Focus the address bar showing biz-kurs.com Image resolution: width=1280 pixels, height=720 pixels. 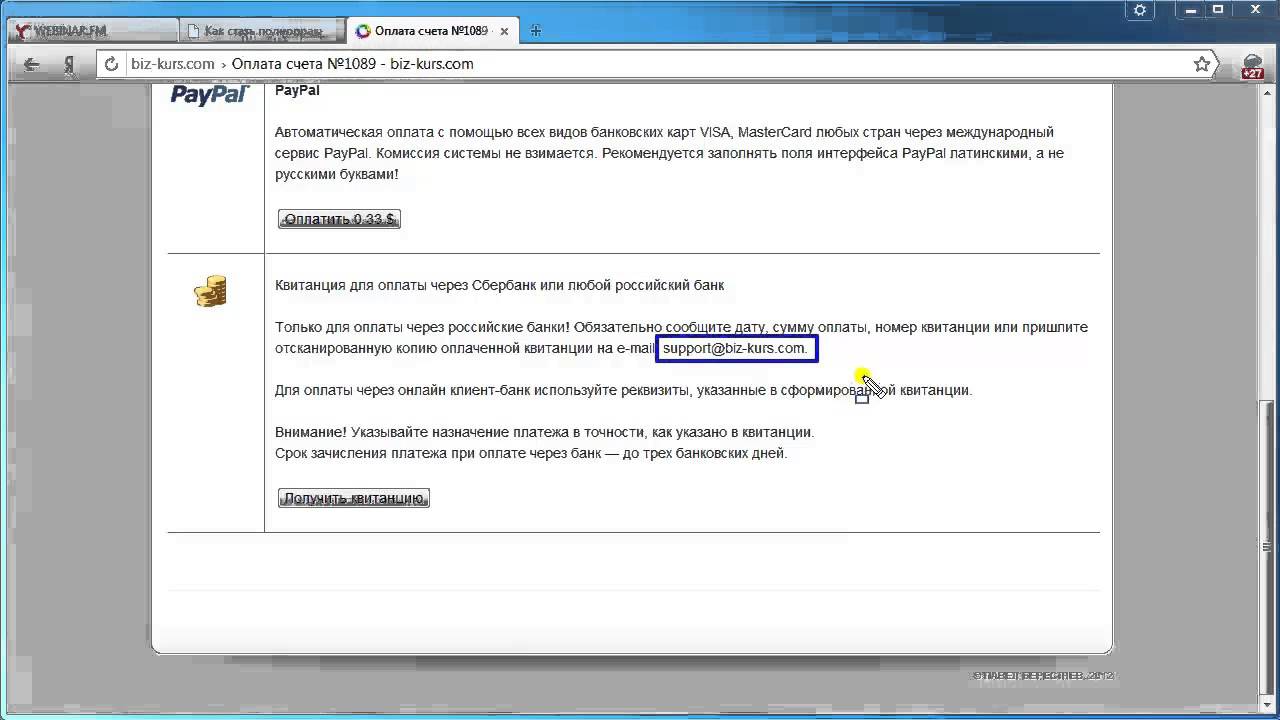(655, 64)
